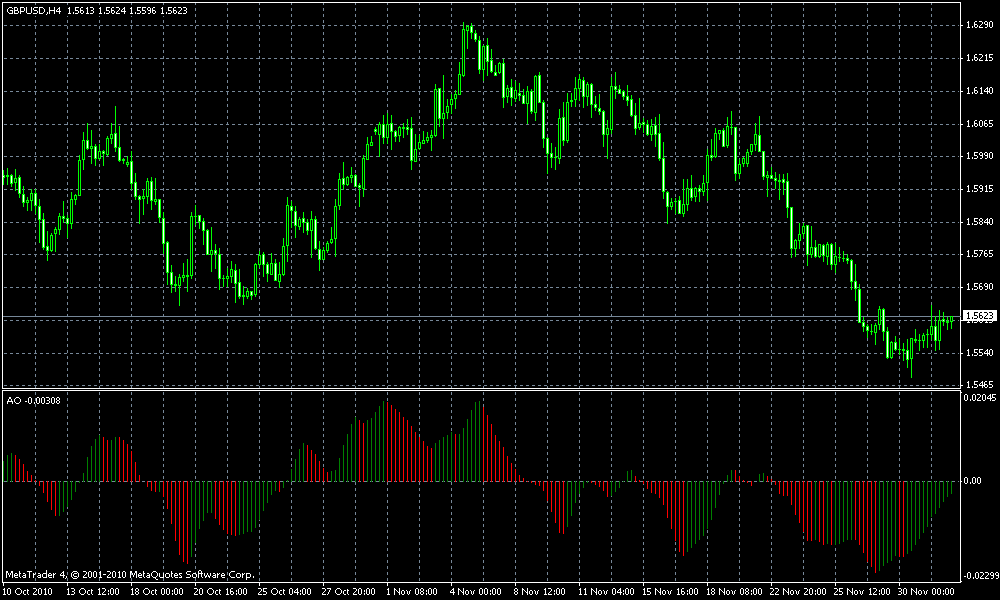This screenshot has width=1000, height=600.
Task: Click the 1.5690 price scale label
Action: point(980,287)
